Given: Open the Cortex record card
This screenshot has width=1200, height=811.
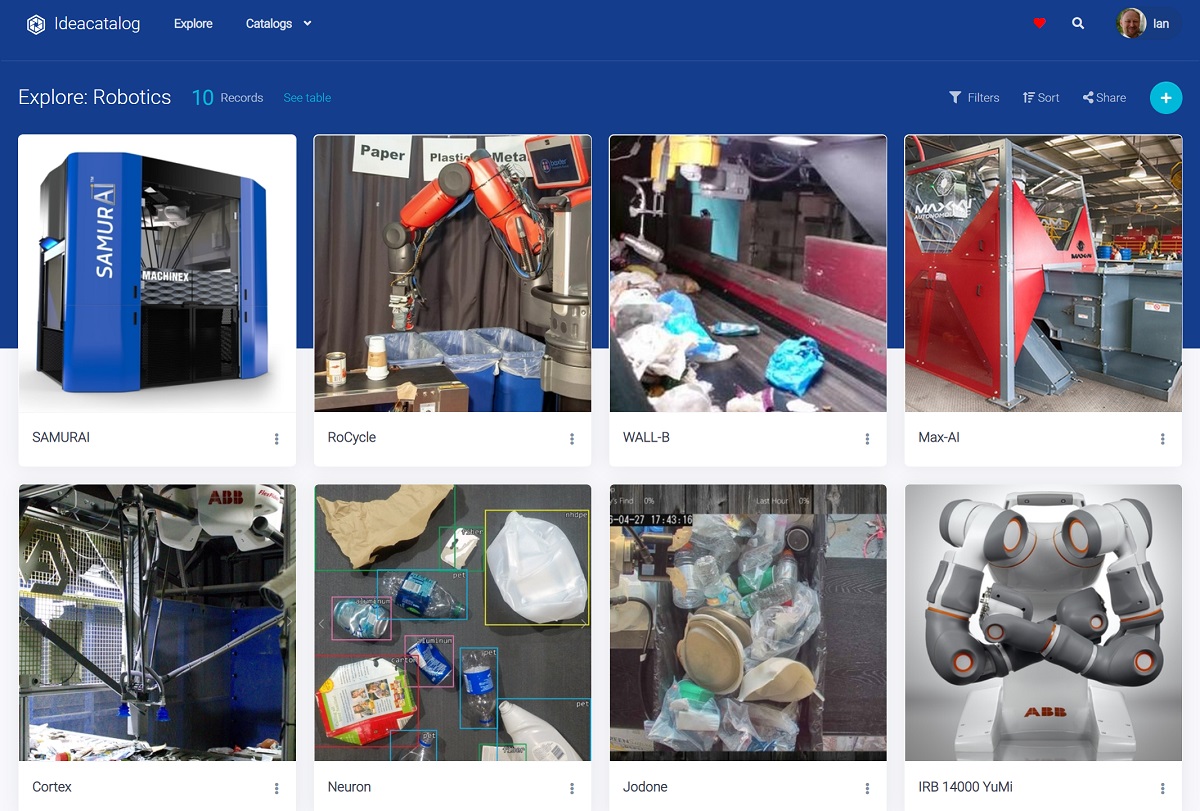Looking at the screenshot, I should (x=157, y=622).
